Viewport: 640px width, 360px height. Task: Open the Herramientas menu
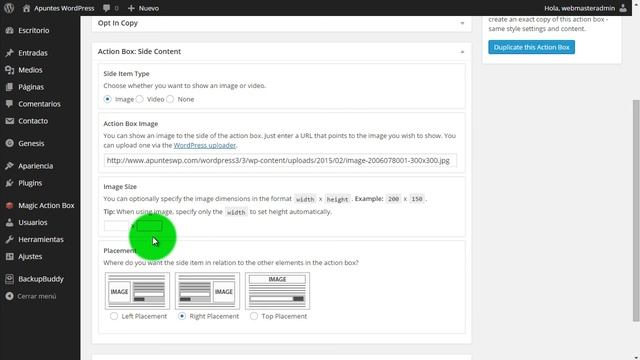tap(40, 240)
